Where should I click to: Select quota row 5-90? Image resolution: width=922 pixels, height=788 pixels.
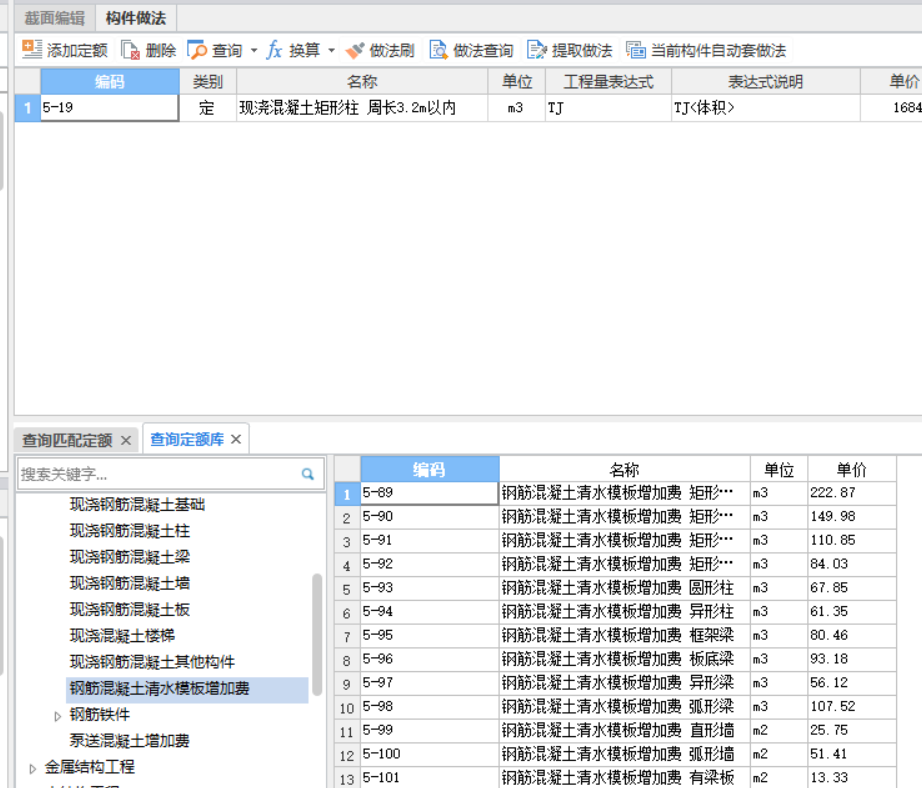coord(615,517)
